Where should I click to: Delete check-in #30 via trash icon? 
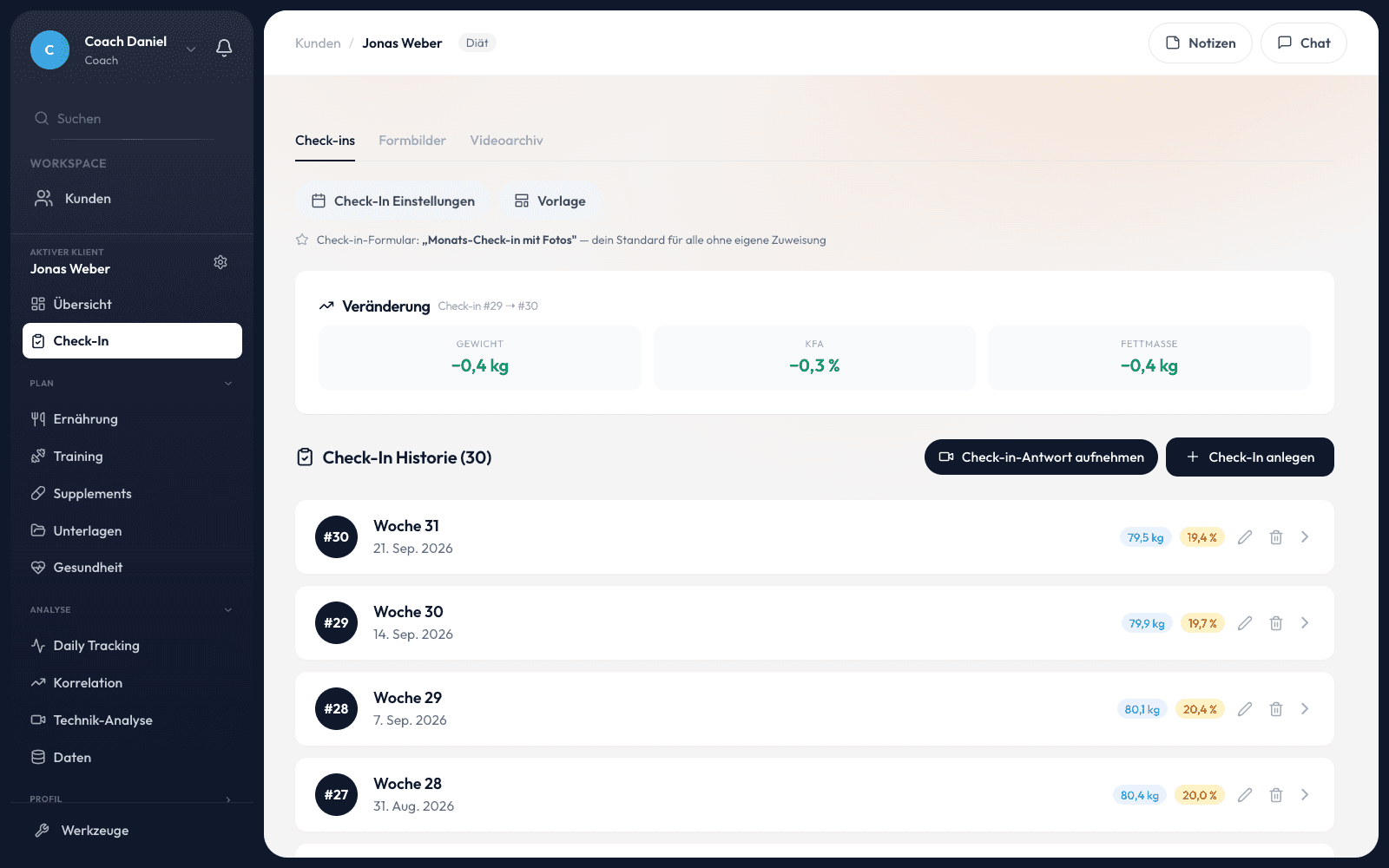tap(1276, 537)
